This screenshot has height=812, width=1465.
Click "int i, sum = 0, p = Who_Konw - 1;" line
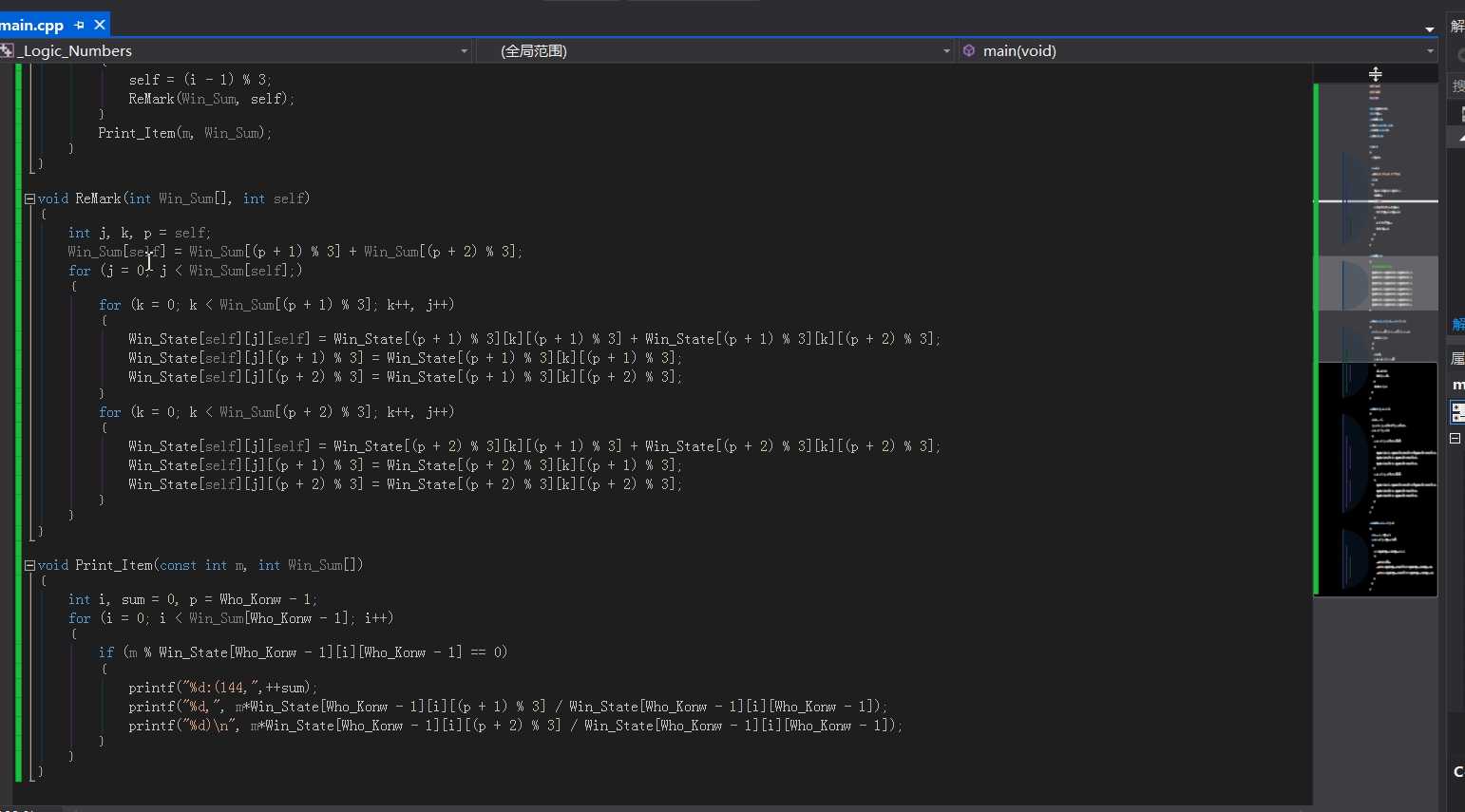[x=193, y=599]
